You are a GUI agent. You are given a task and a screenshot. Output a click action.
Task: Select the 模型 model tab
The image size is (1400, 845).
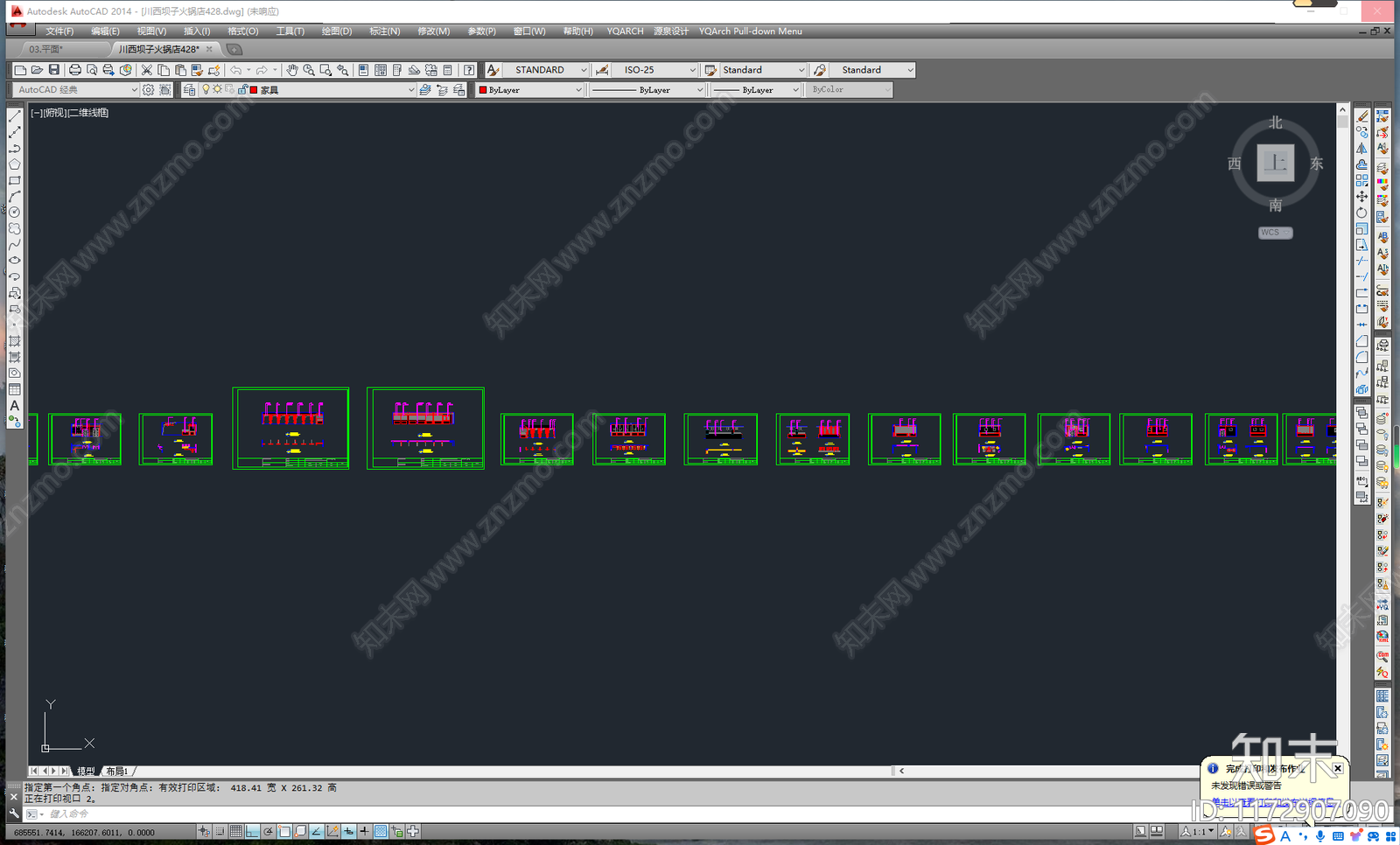click(86, 772)
